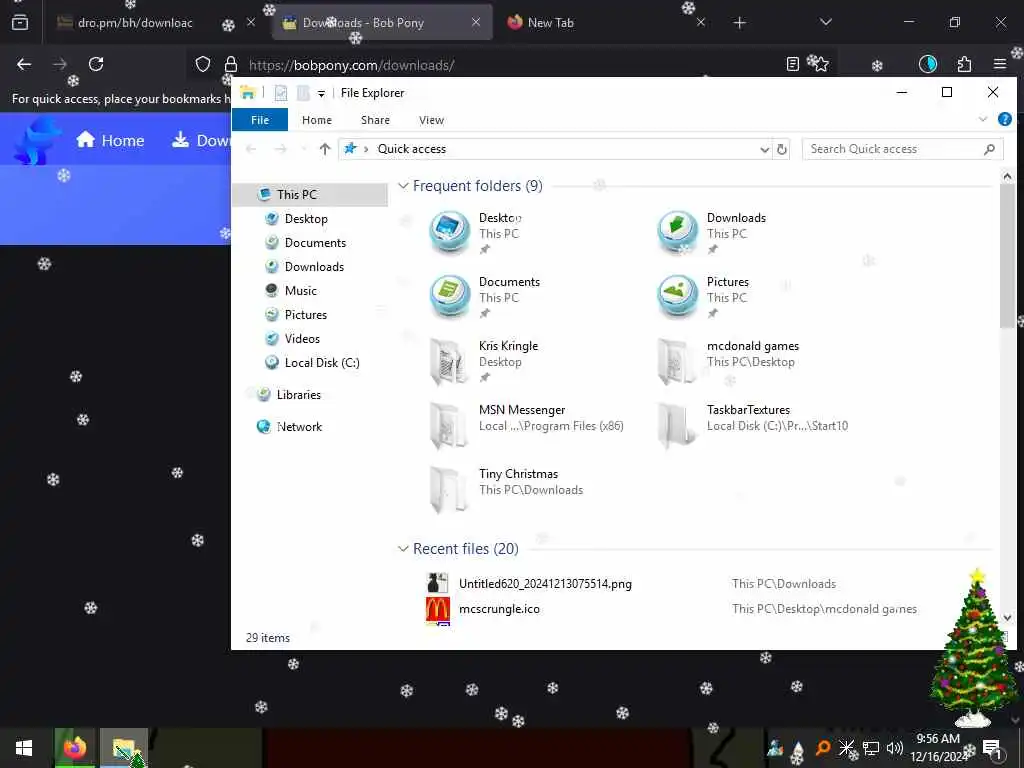Go back in Firefox

tap(24, 64)
